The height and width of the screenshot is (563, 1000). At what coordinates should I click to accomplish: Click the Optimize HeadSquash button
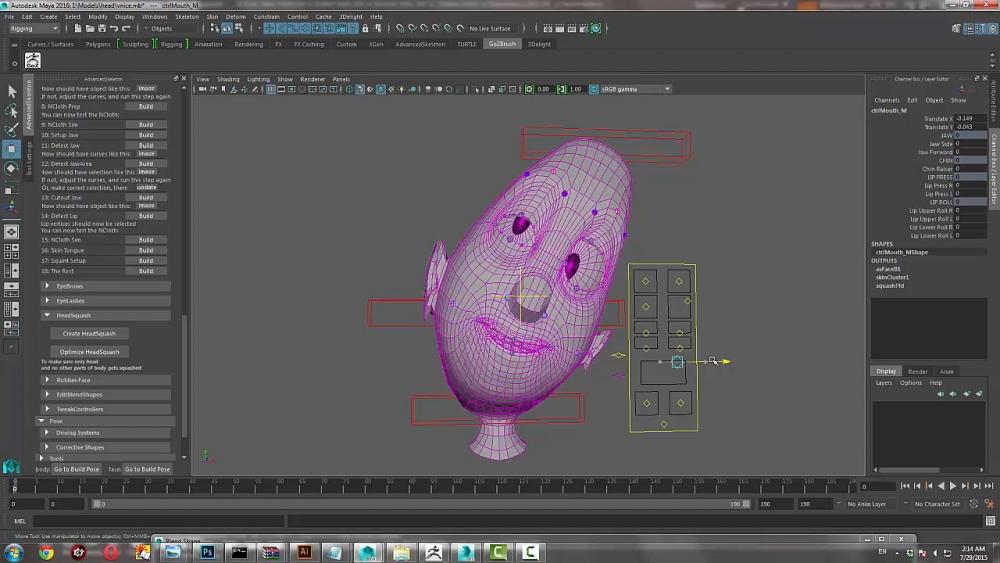click(x=89, y=351)
